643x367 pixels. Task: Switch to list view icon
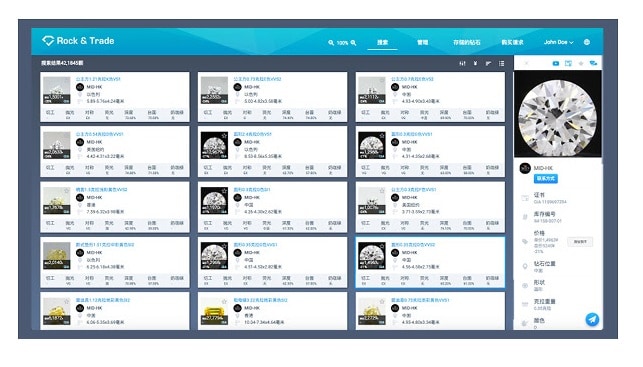502,64
